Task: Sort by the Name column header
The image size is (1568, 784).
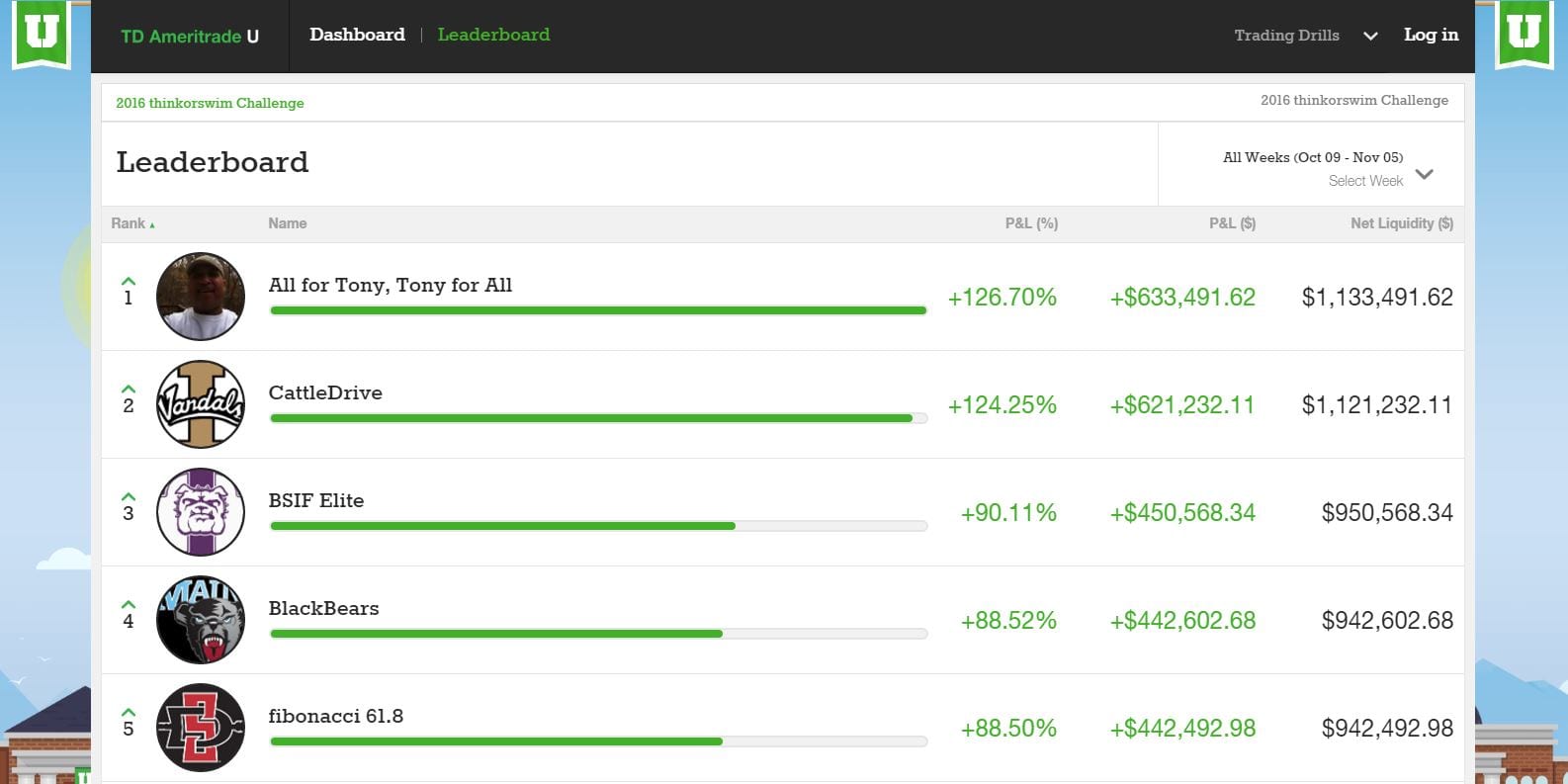Action: click(288, 223)
